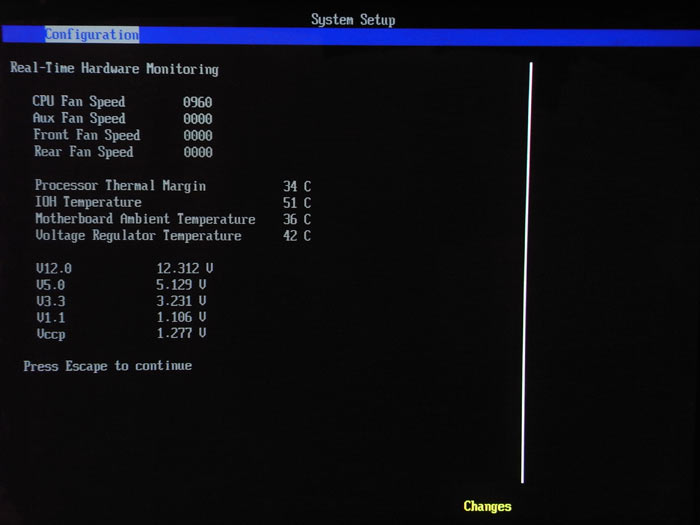Click the 12.312 V reading
The image size is (700, 525).
click(x=185, y=268)
